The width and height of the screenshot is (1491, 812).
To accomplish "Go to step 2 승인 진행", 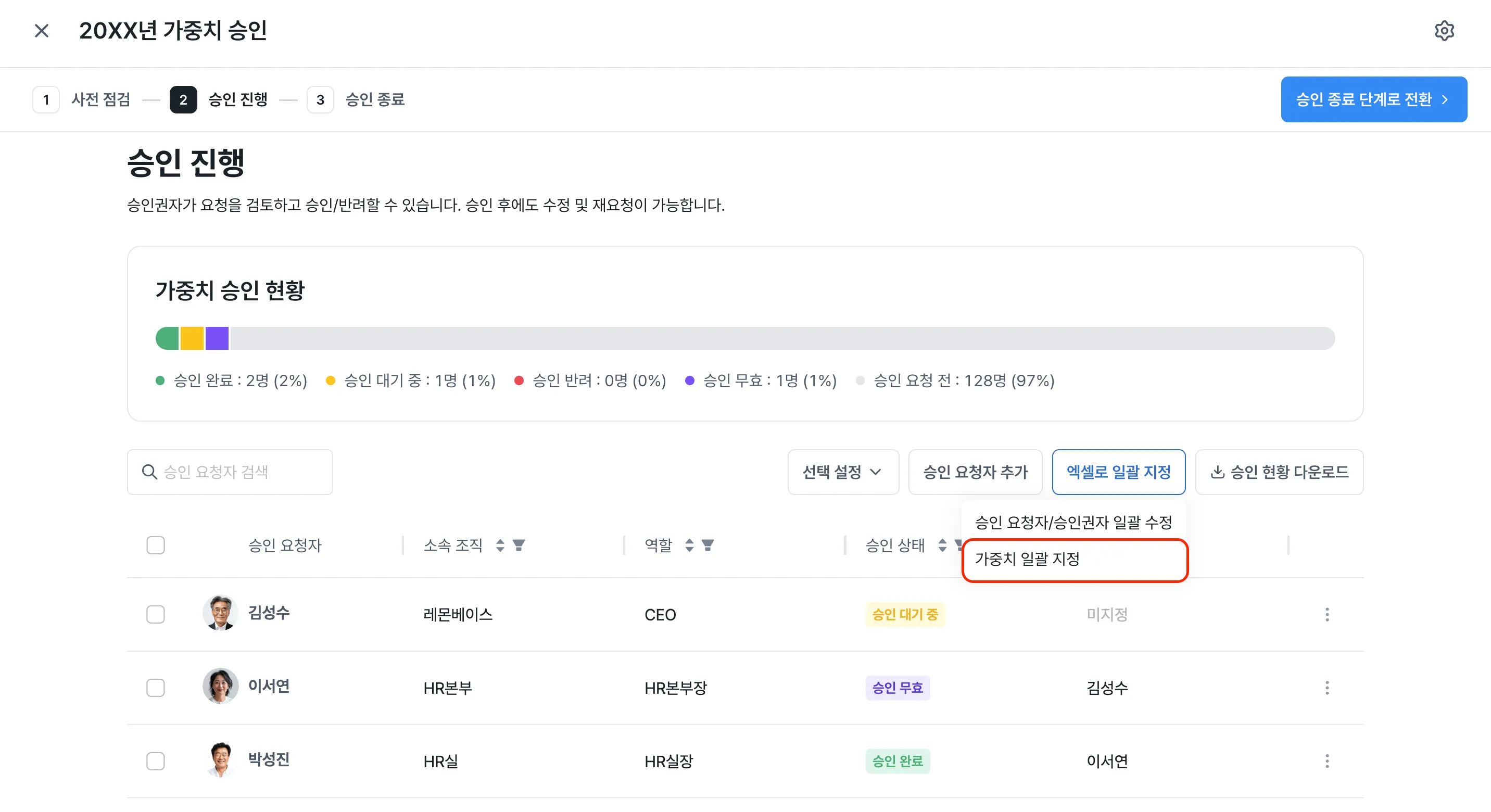I will click(218, 99).
